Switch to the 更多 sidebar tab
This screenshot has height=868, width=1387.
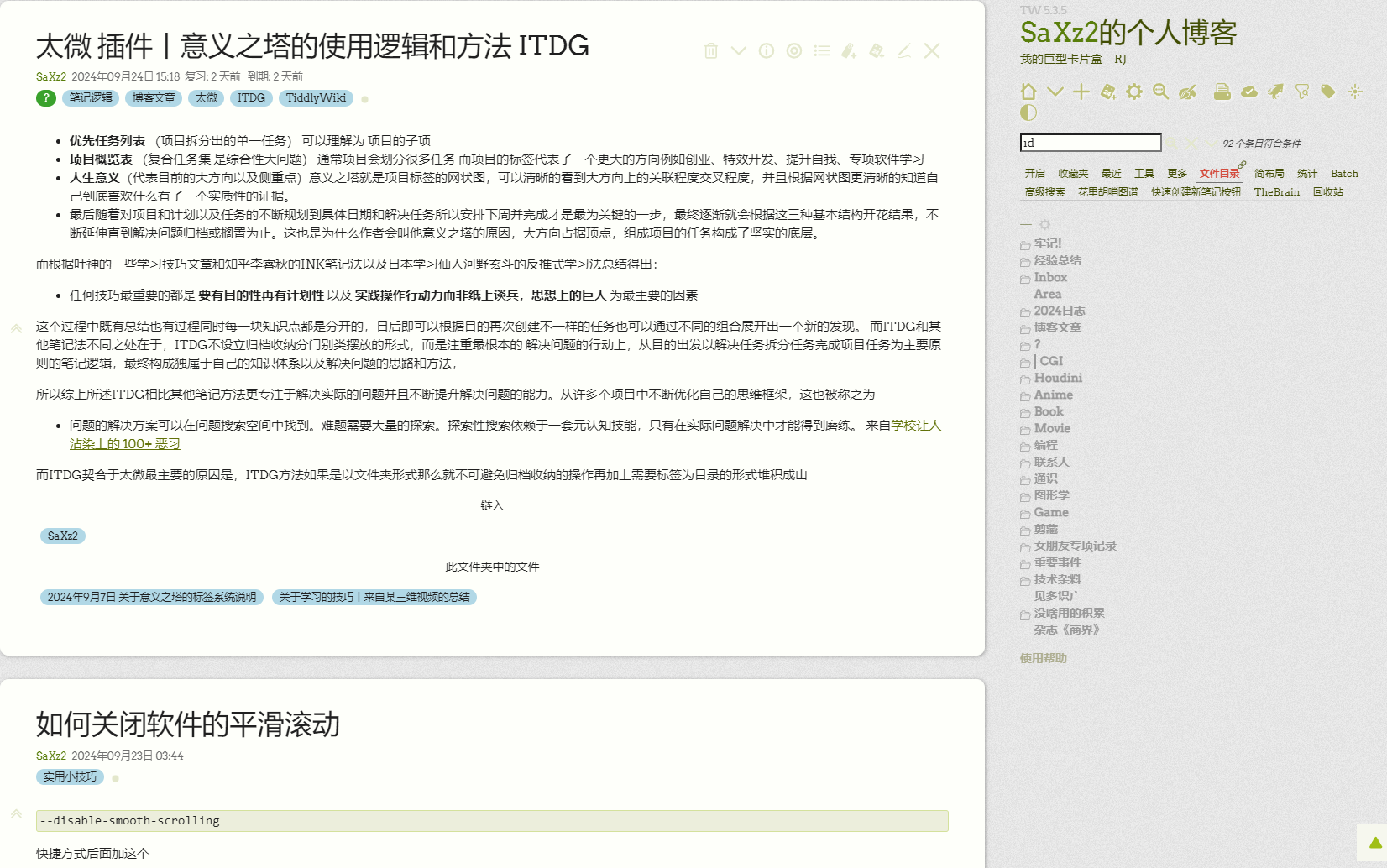click(1177, 174)
